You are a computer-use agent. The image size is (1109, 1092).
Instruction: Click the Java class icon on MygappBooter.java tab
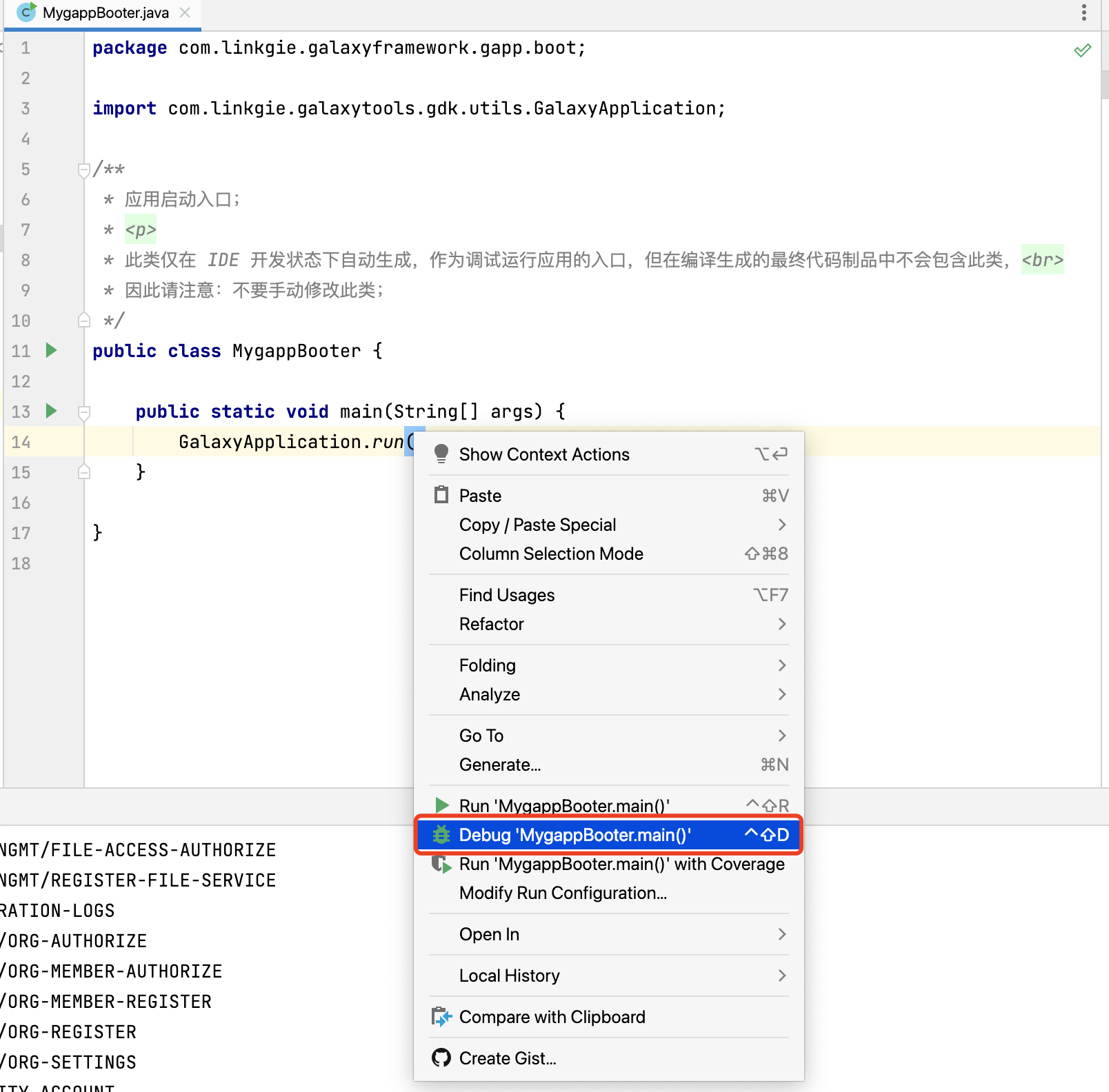(26, 12)
